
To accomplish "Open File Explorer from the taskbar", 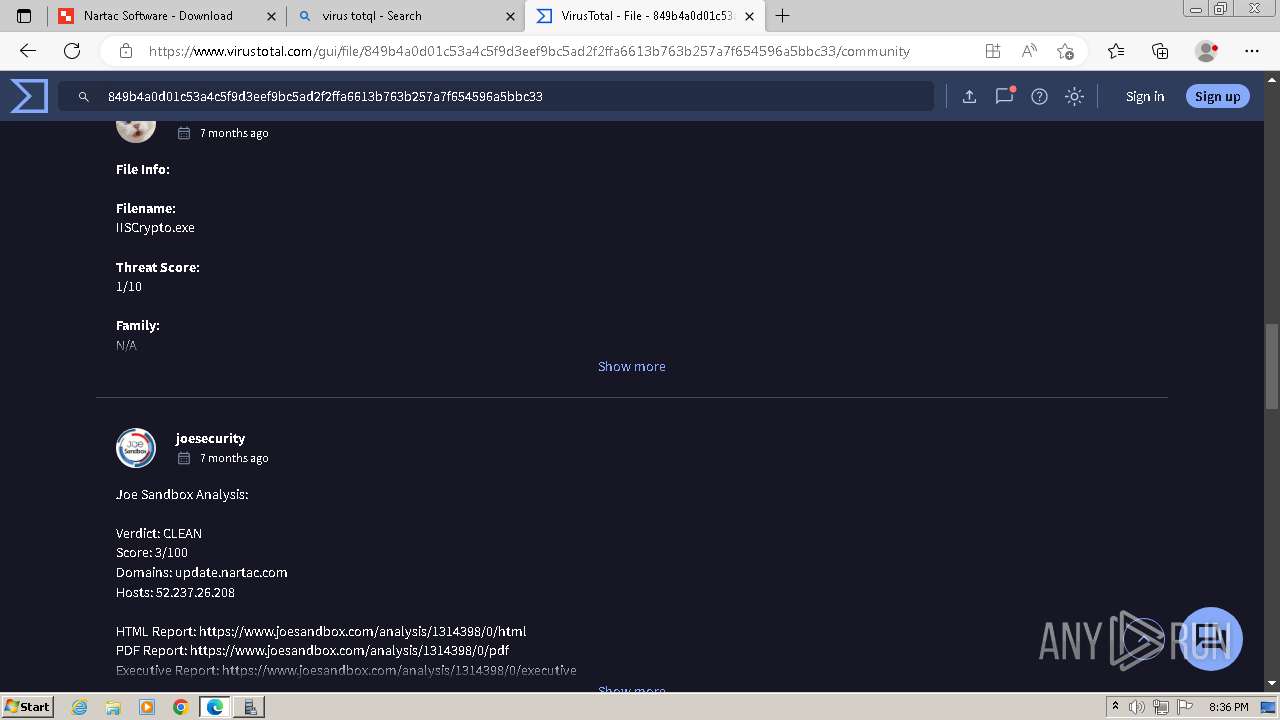I will point(113,707).
